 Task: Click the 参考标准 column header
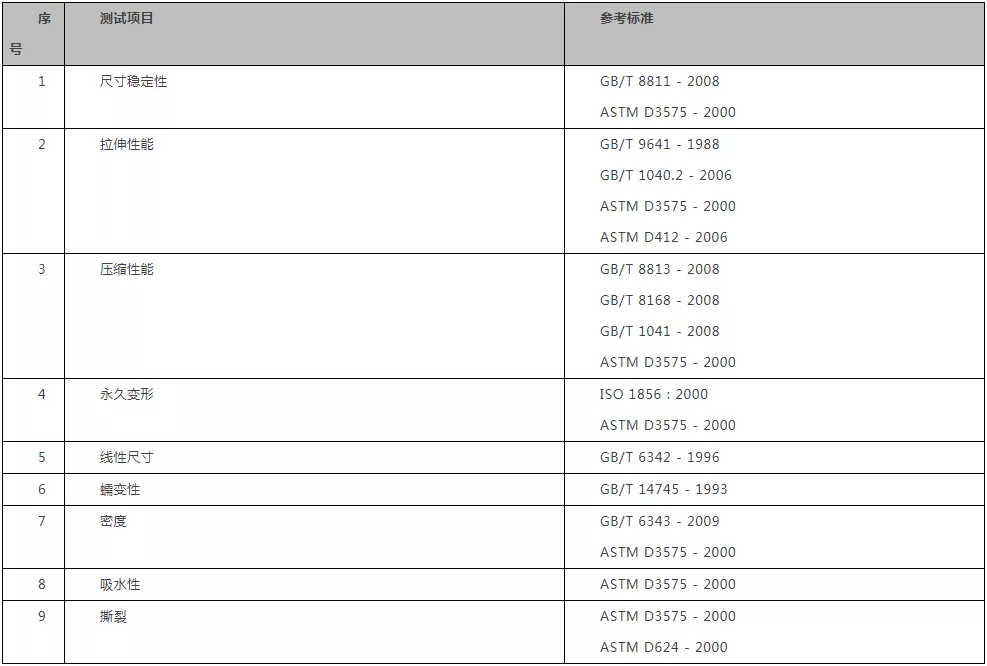pyautogui.click(x=627, y=19)
